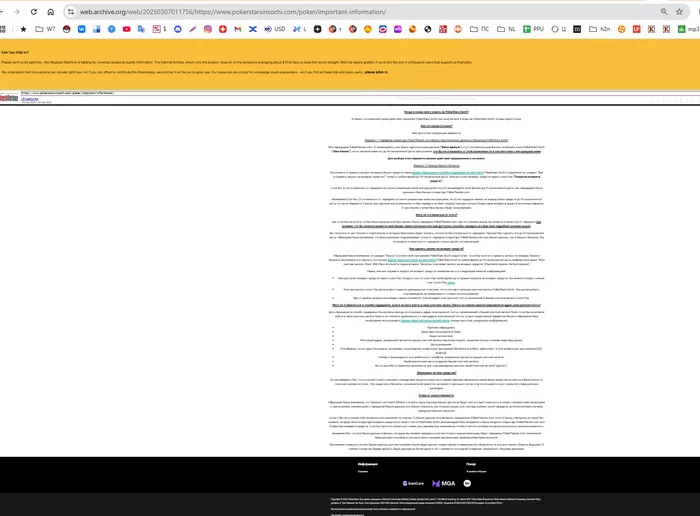This screenshot has width=700, height=516.
Task: Click the Wayback Machine URL field
Action: (360, 93)
